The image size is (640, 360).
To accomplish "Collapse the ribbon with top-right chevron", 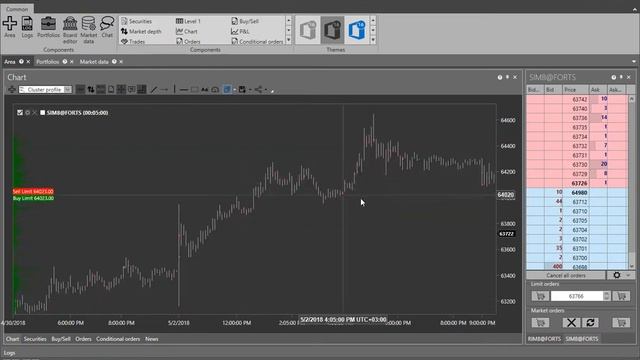I will 635,9.
